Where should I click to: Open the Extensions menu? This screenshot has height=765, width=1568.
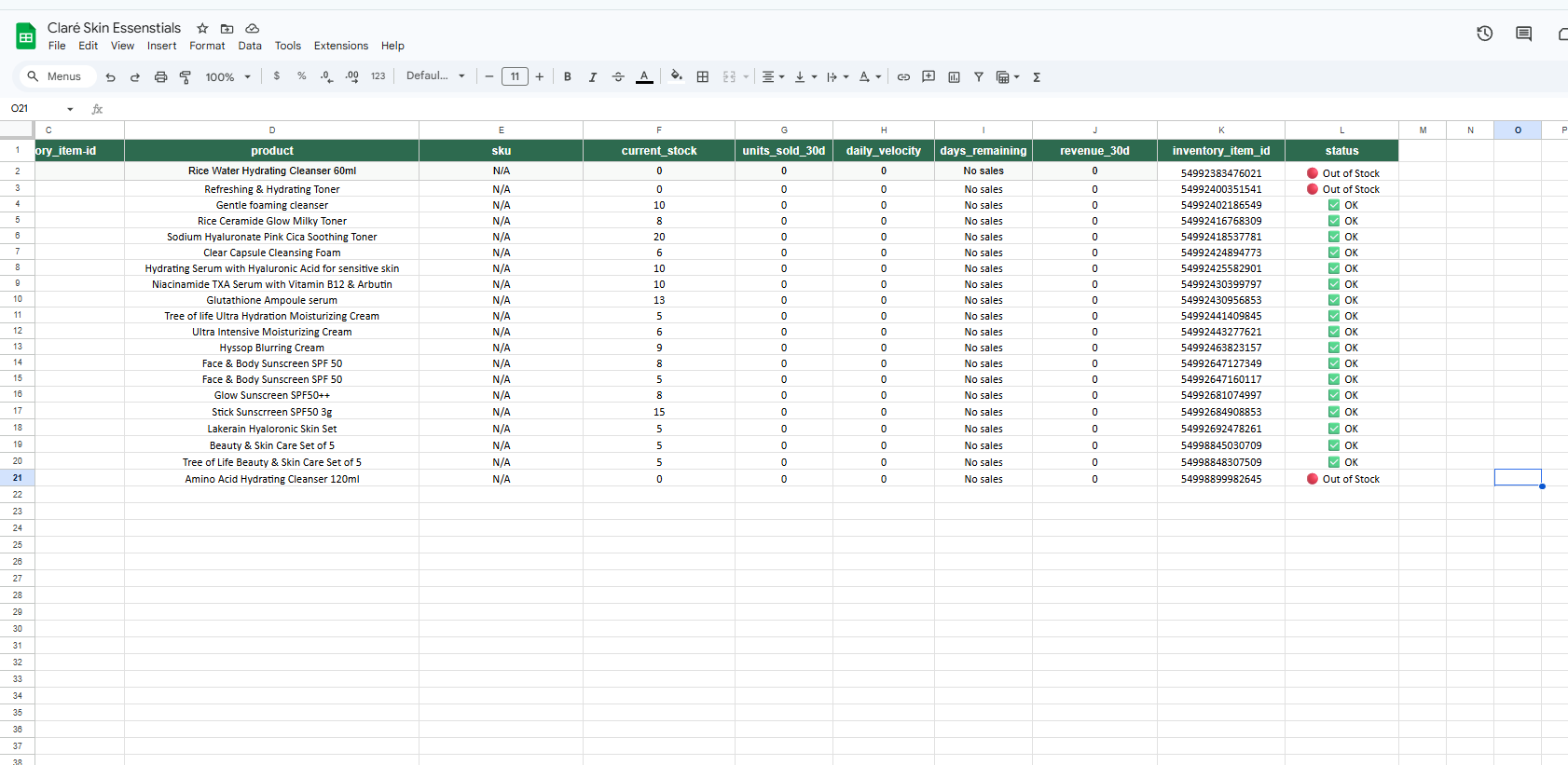click(341, 46)
